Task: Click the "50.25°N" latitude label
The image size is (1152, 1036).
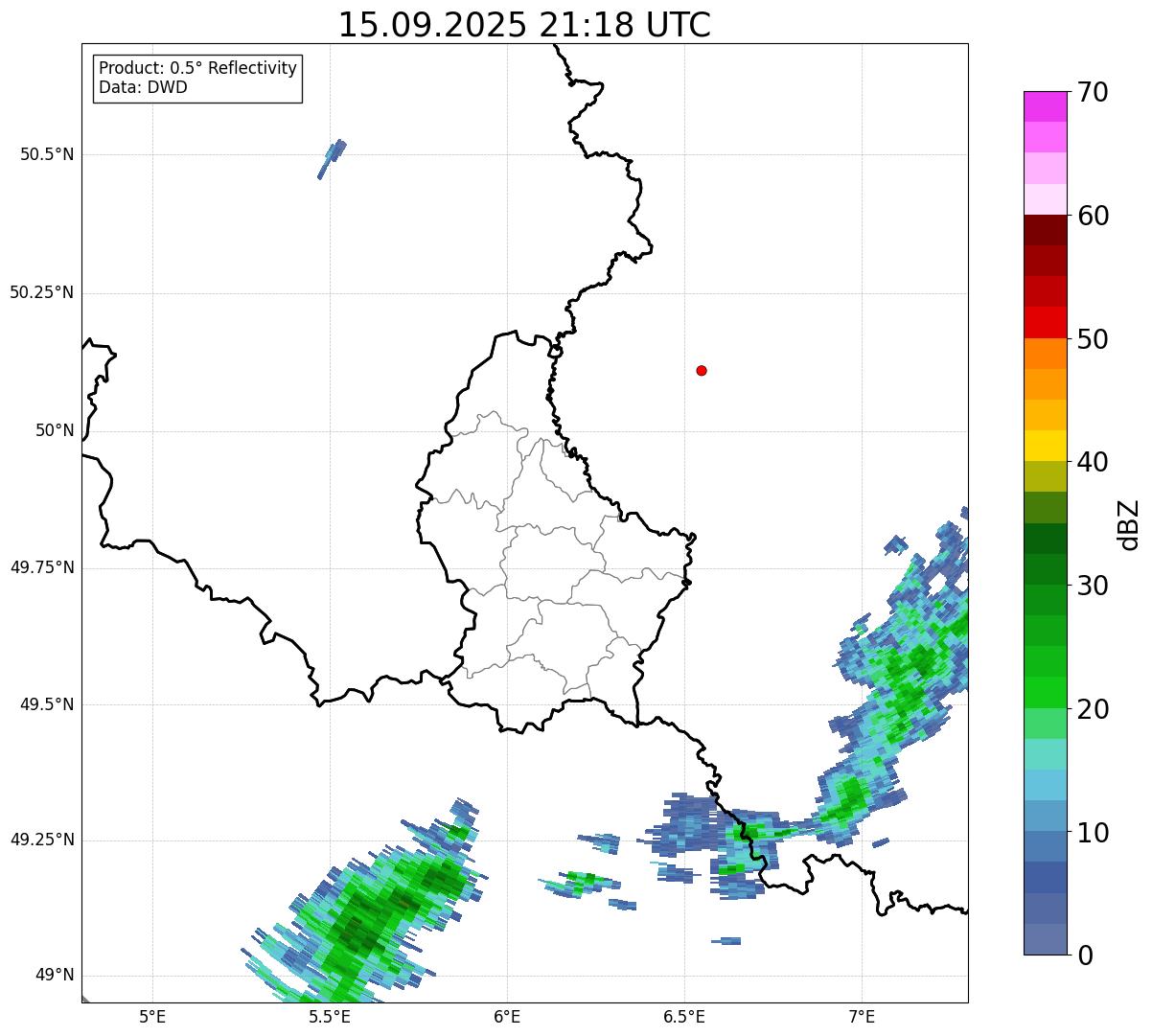Action: pyautogui.click(x=41, y=292)
